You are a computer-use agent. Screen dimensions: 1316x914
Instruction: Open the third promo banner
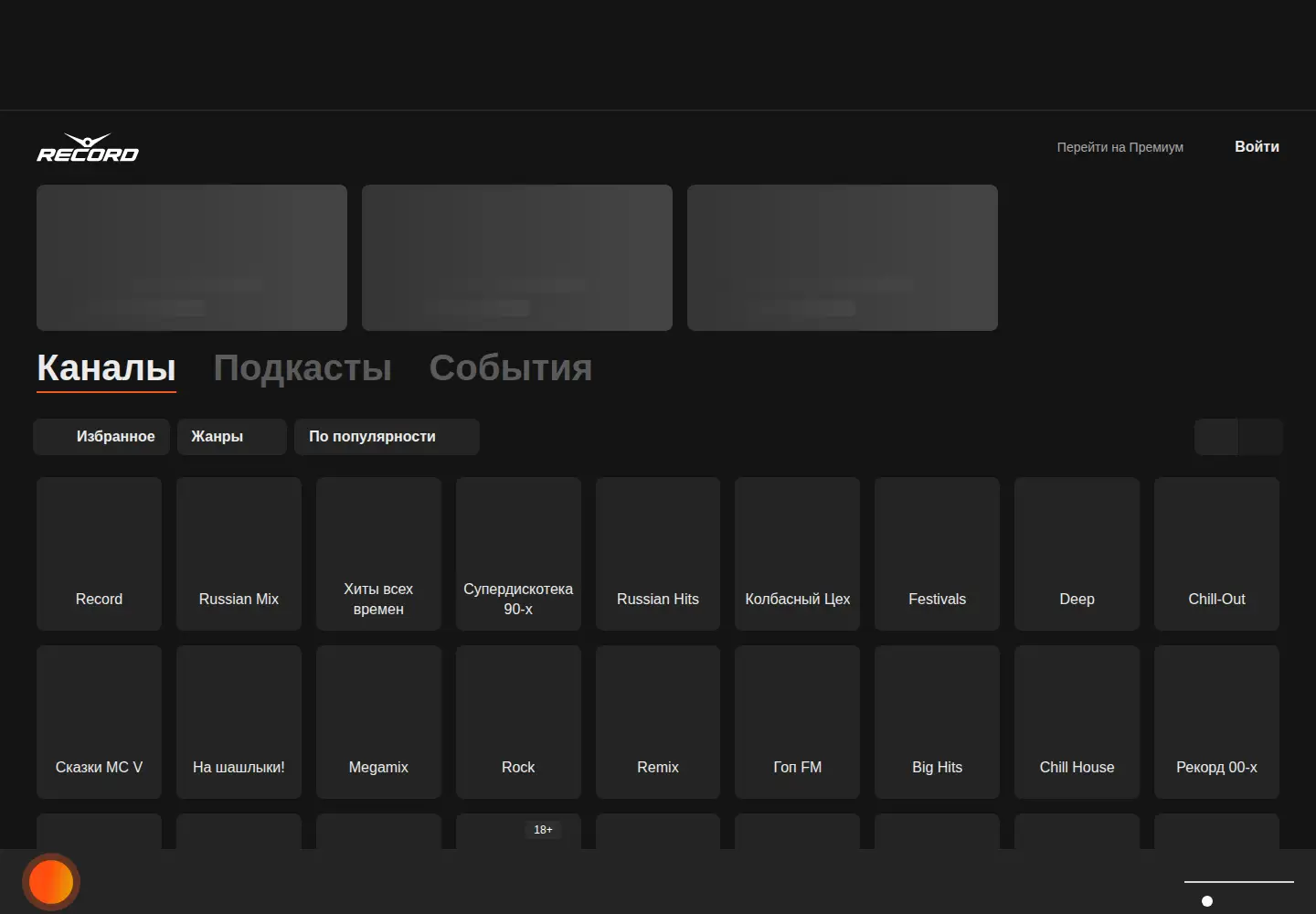pyautogui.click(x=843, y=258)
